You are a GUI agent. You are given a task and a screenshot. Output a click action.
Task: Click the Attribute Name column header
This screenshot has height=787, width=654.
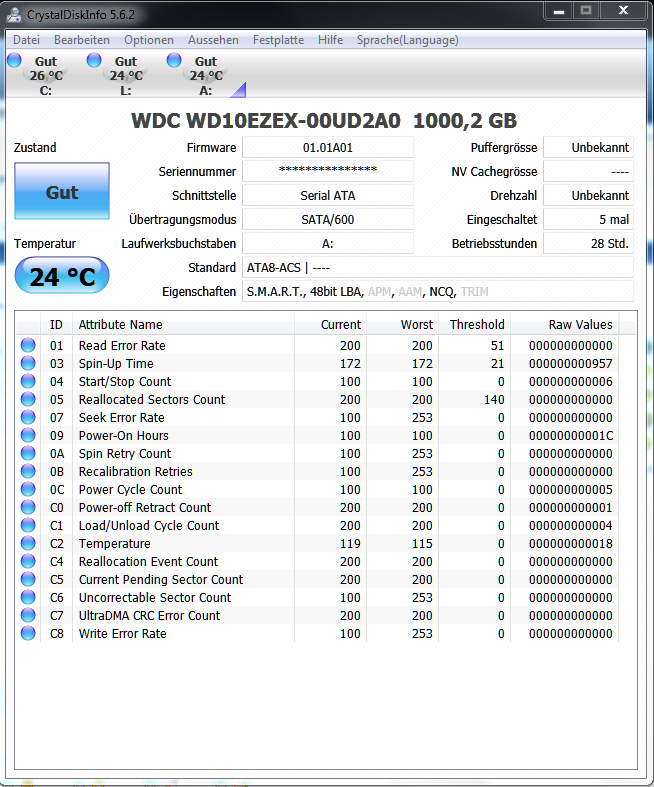(x=183, y=325)
